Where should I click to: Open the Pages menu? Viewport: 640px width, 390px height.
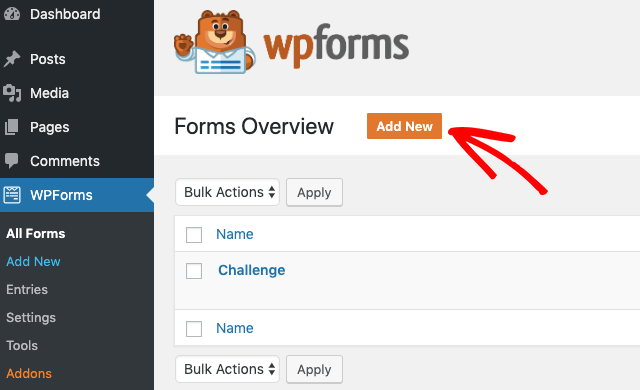coord(49,127)
